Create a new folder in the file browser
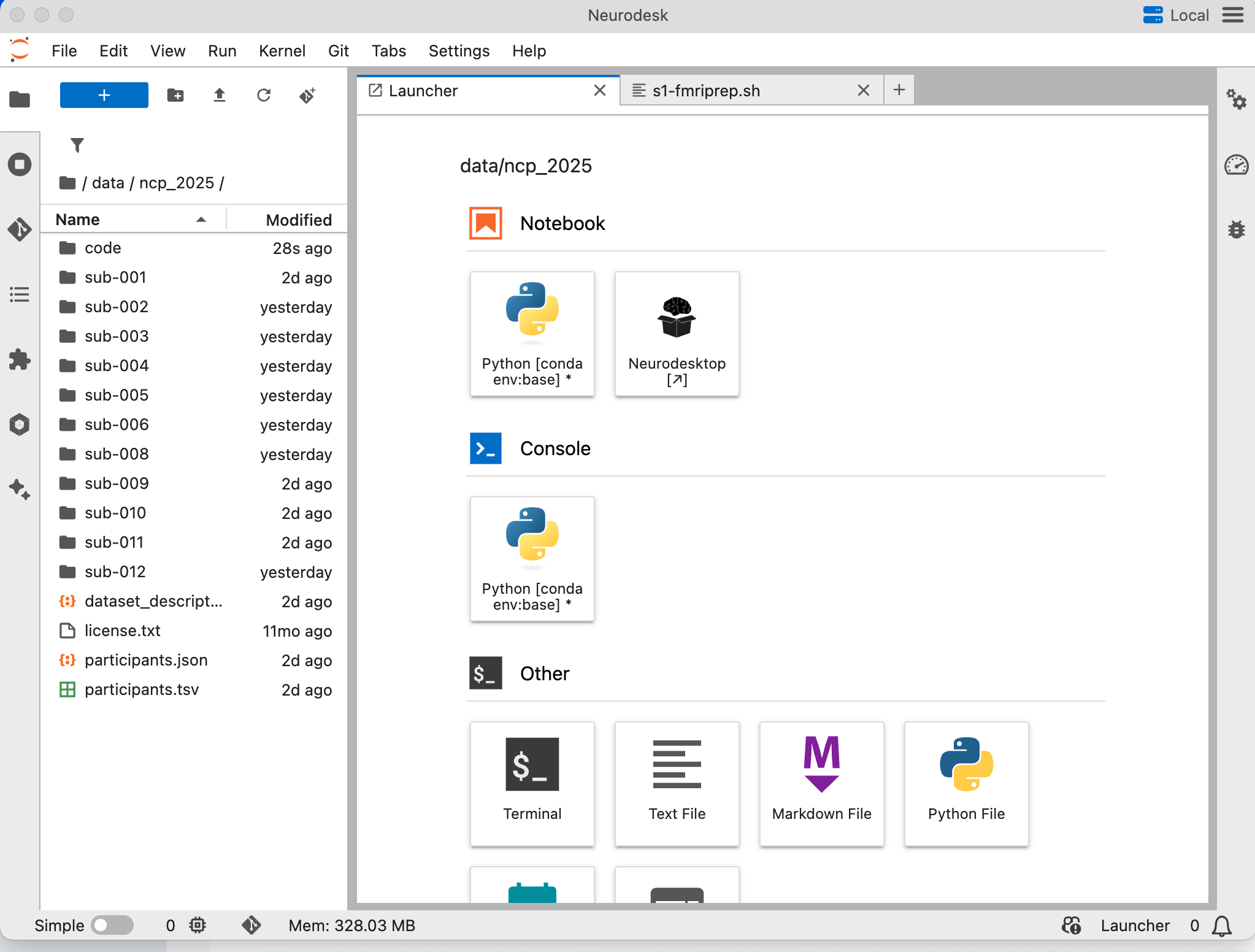This screenshot has width=1255, height=952. pyautogui.click(x=175, y=95)
